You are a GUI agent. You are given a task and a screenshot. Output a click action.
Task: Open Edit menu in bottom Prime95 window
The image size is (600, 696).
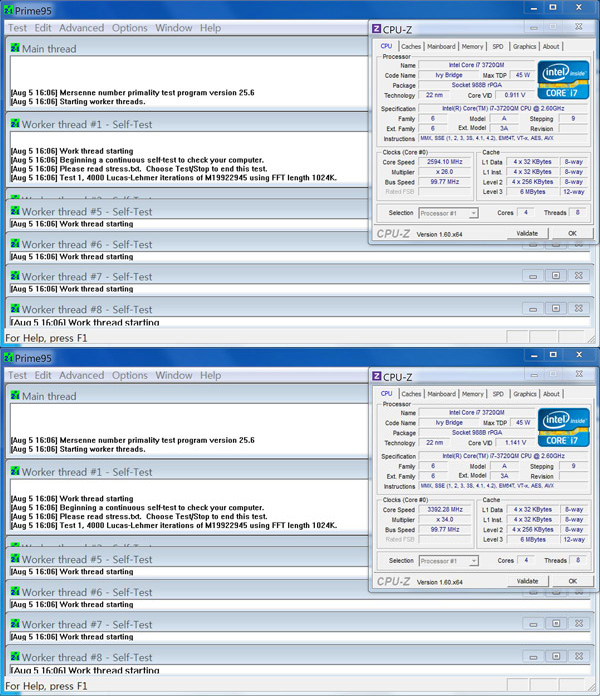pyautogui.click(x=43, y=375)
